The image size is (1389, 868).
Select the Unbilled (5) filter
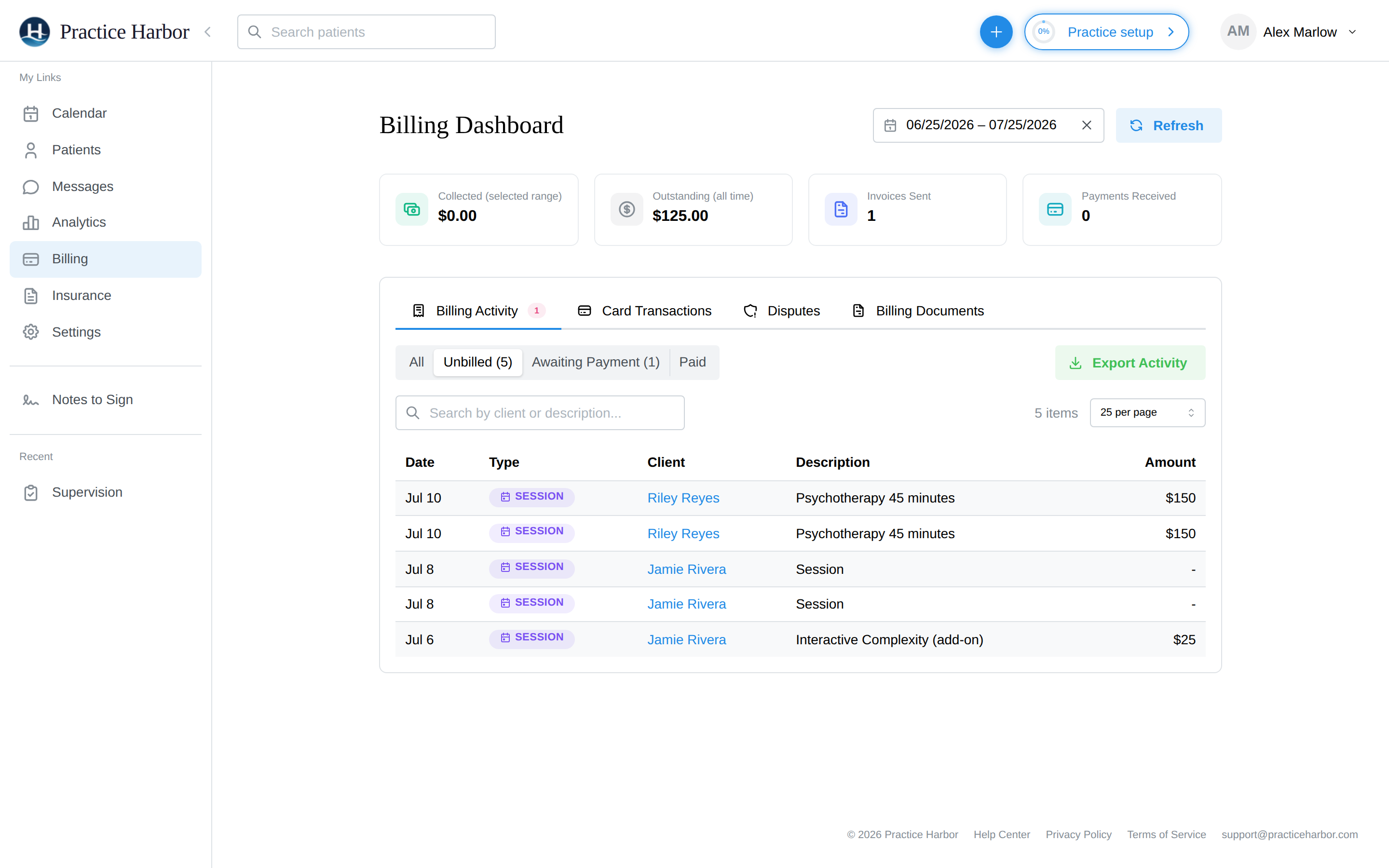(x=477, y=362)
